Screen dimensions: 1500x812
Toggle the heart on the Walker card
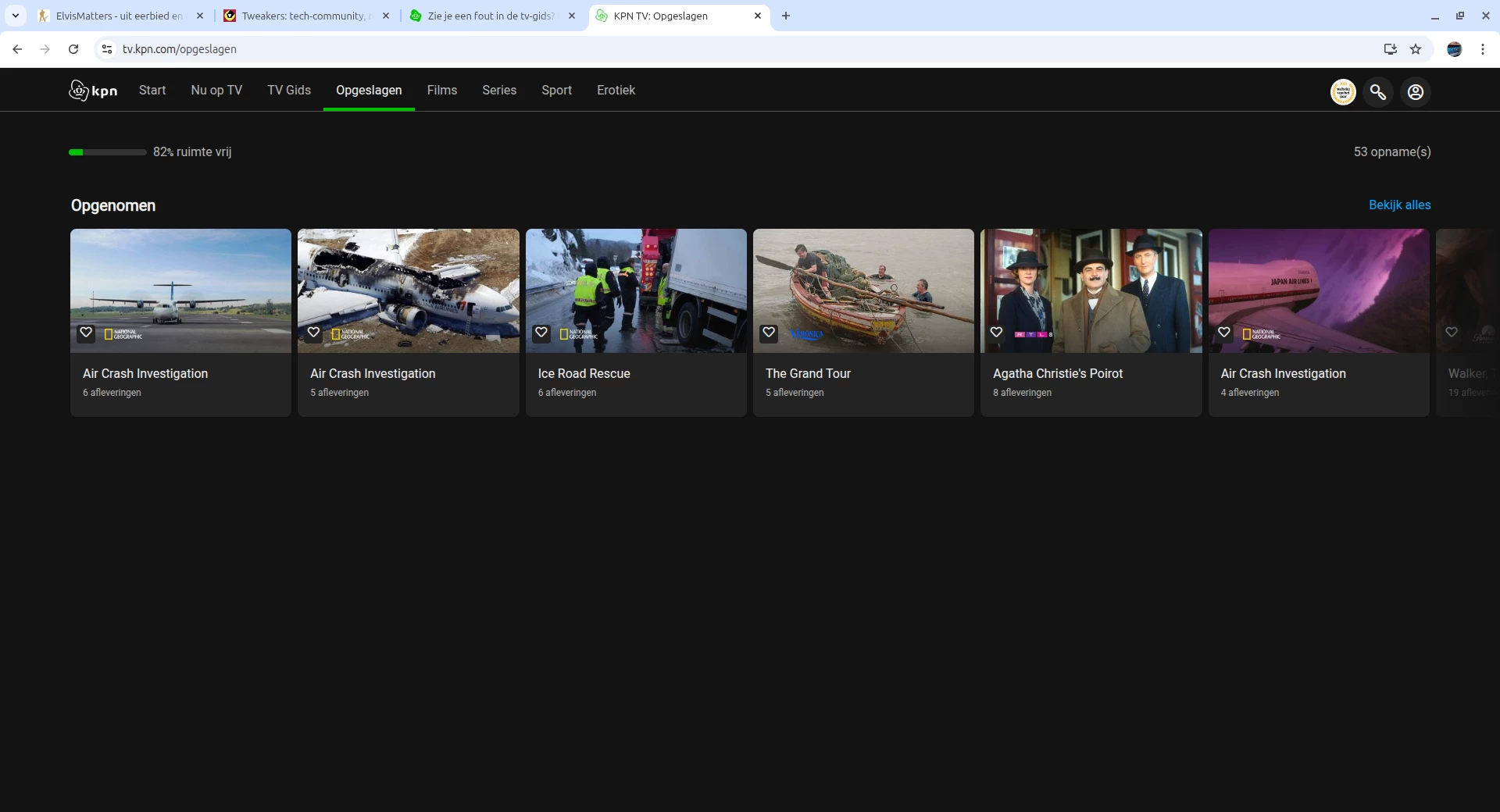(1452, 333)
